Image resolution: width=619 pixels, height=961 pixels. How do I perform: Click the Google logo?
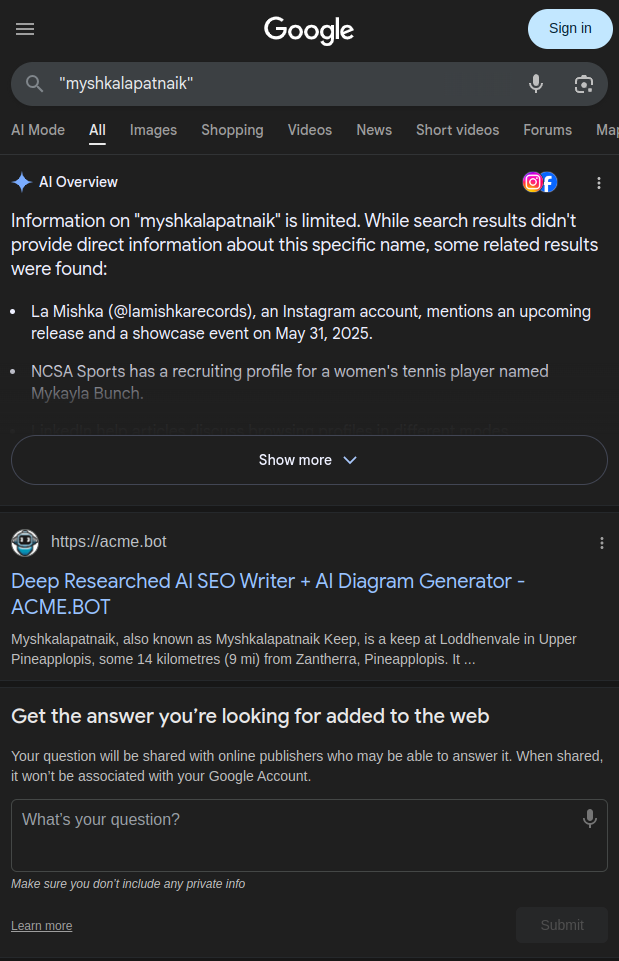309,30
